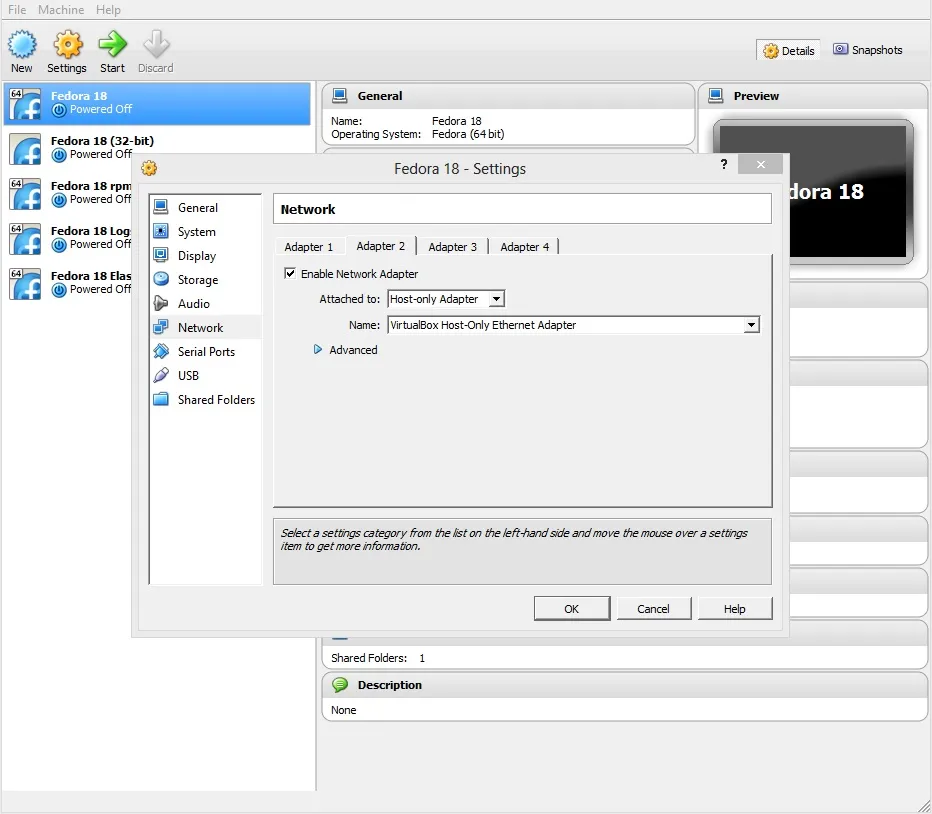This screenshot has height=814, width=932.
Task: Open the Display settings category
Action: point(196,256)
